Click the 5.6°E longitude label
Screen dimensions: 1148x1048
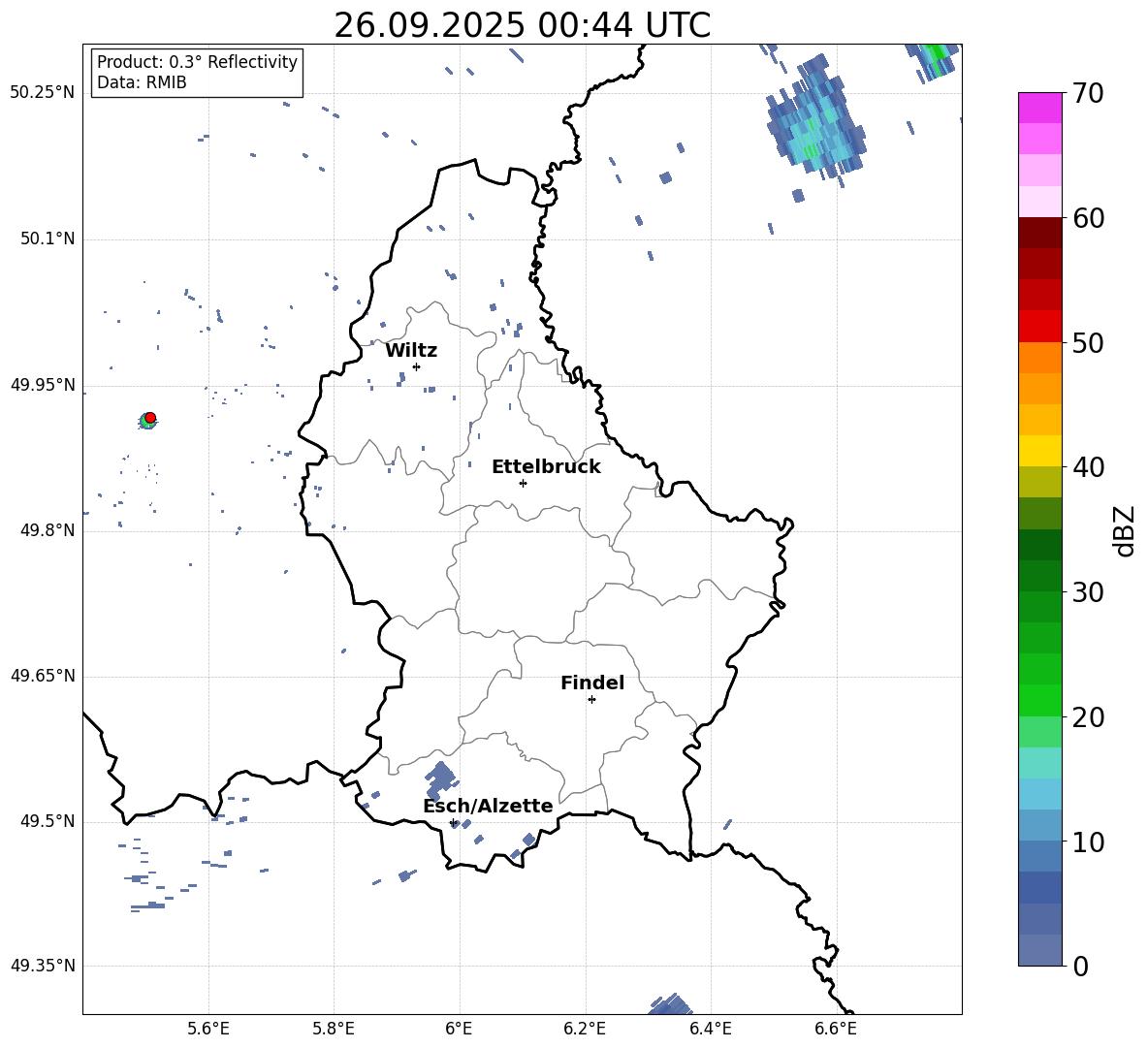pos(207,1029)
